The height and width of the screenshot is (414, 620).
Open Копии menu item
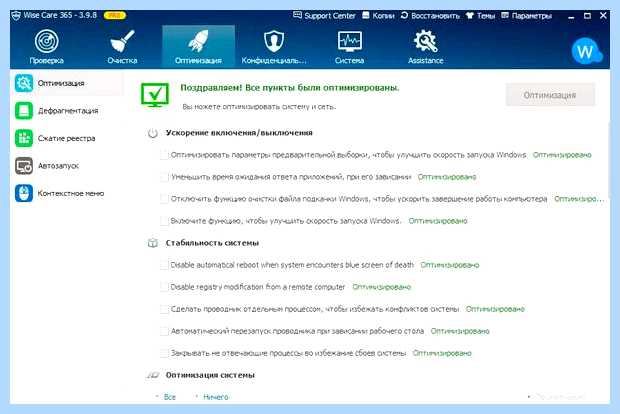383,16
